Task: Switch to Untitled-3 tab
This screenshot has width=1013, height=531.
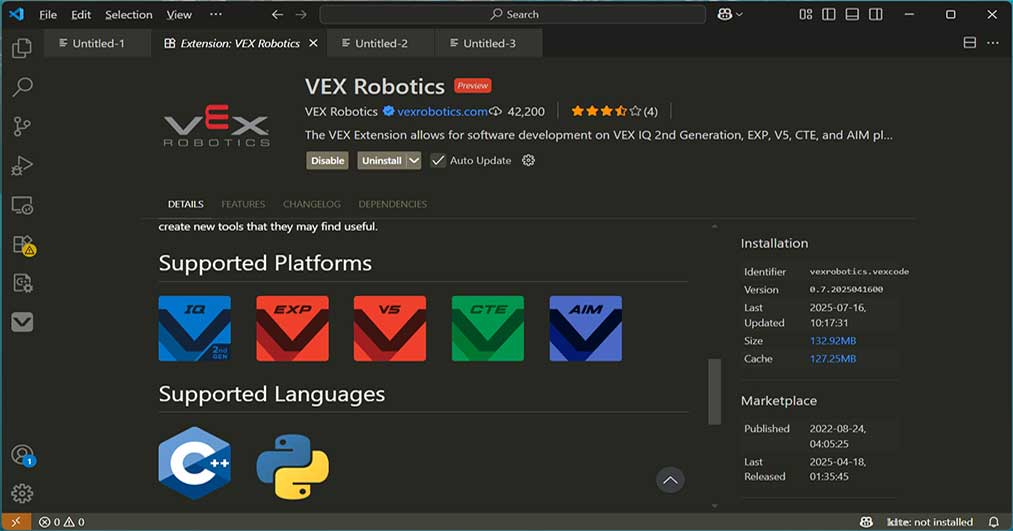Action: click(x=488, y=43)
